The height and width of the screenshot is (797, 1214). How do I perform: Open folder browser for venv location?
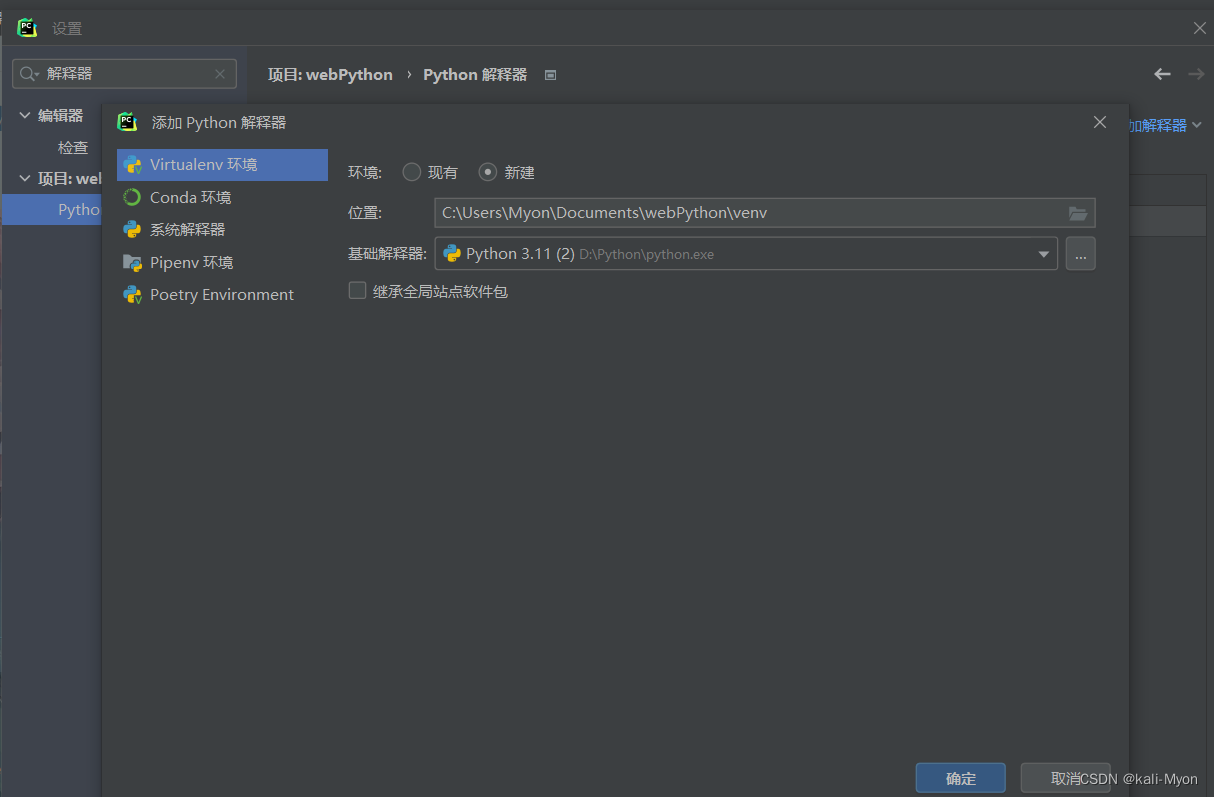pyautogui.click(x=1077, y=213)
